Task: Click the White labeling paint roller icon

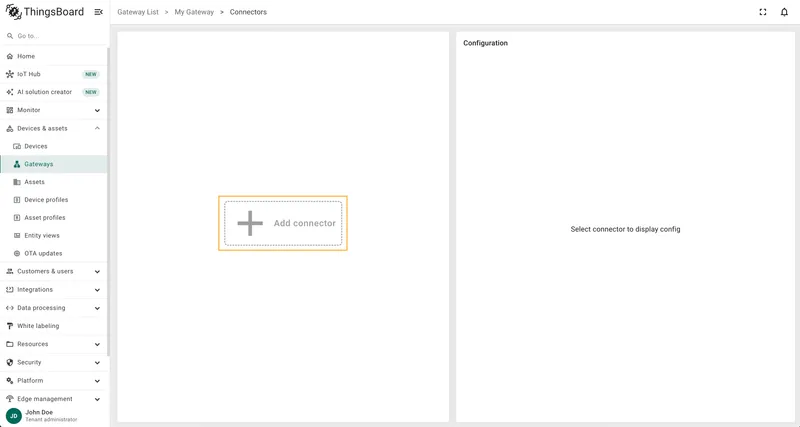Action: pyautogui.click(x=10, y=326)
